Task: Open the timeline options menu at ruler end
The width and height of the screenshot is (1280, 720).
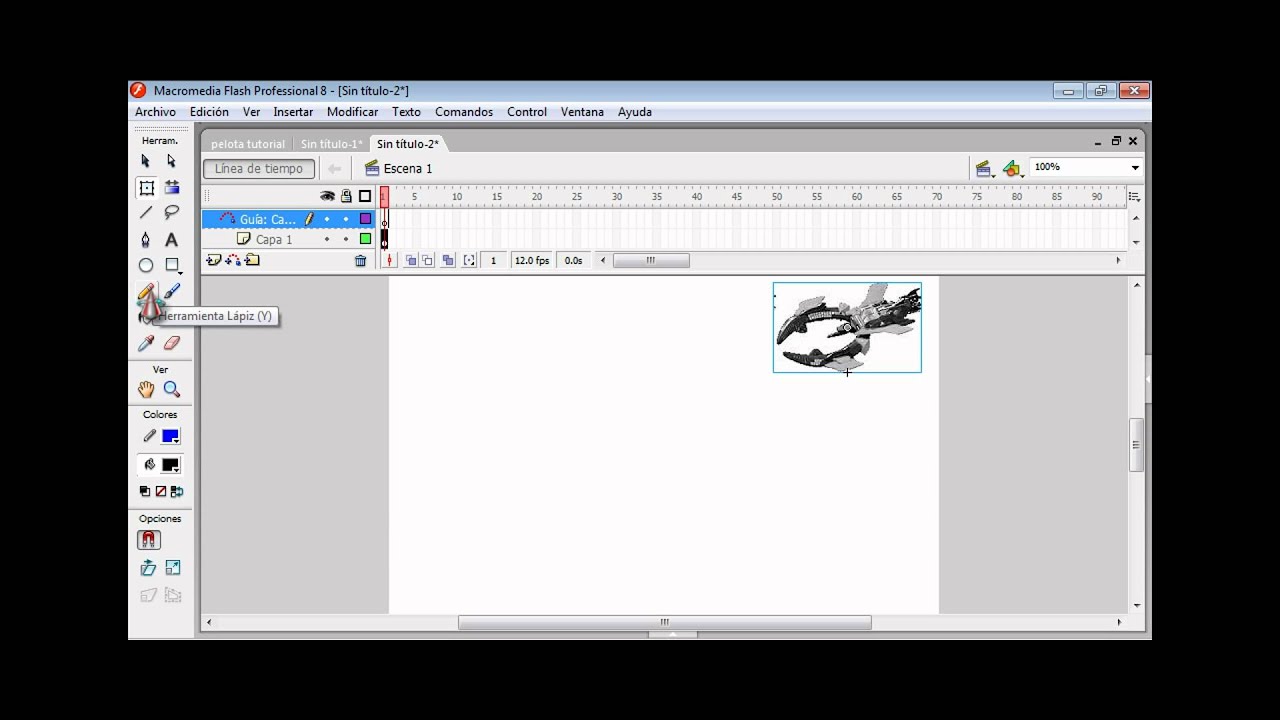Action: 1134,197
